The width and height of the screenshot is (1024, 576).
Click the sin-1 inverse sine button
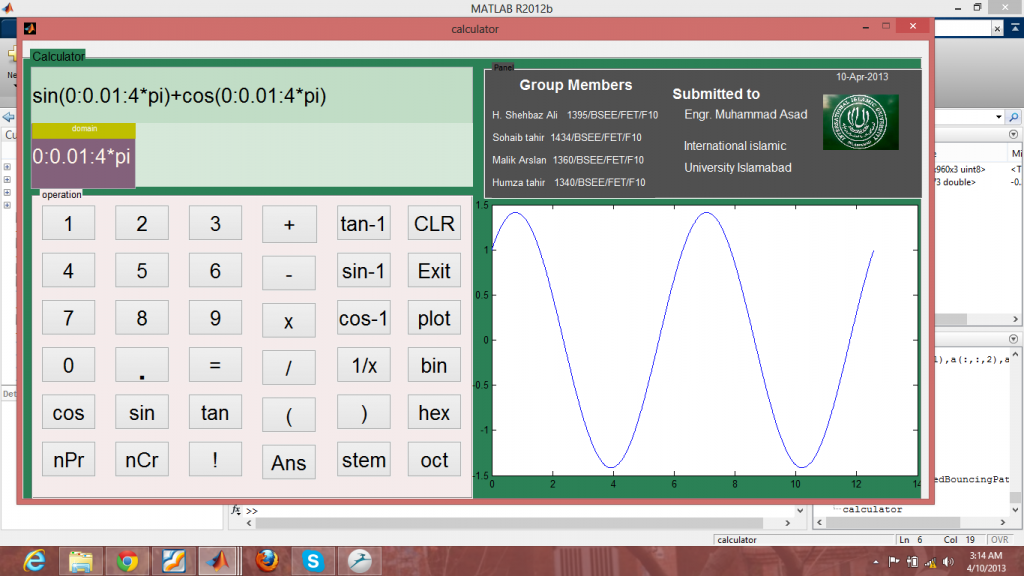364,270
